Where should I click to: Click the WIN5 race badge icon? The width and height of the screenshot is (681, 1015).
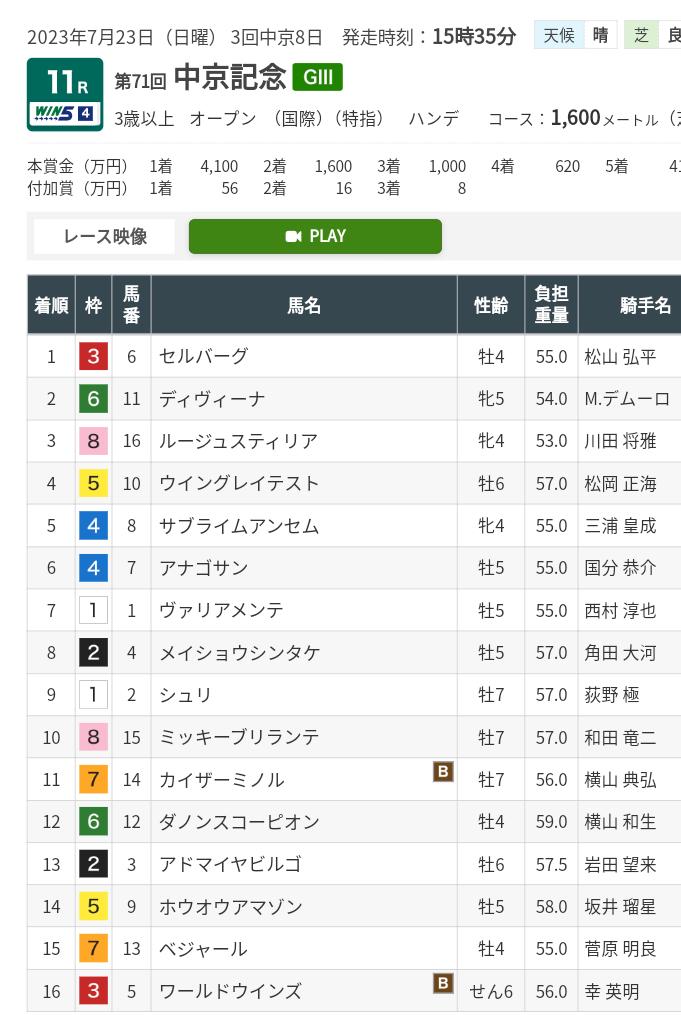click(65, 113)
